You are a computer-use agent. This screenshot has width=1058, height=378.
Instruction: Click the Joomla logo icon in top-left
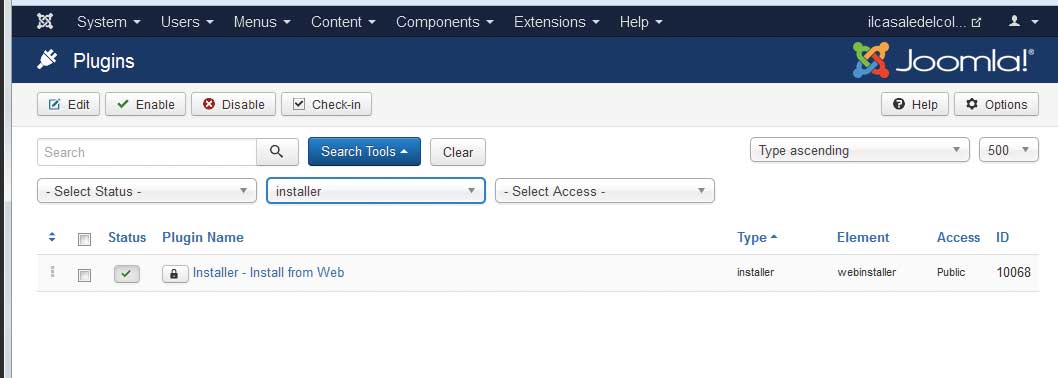click(x=45, y=22)
